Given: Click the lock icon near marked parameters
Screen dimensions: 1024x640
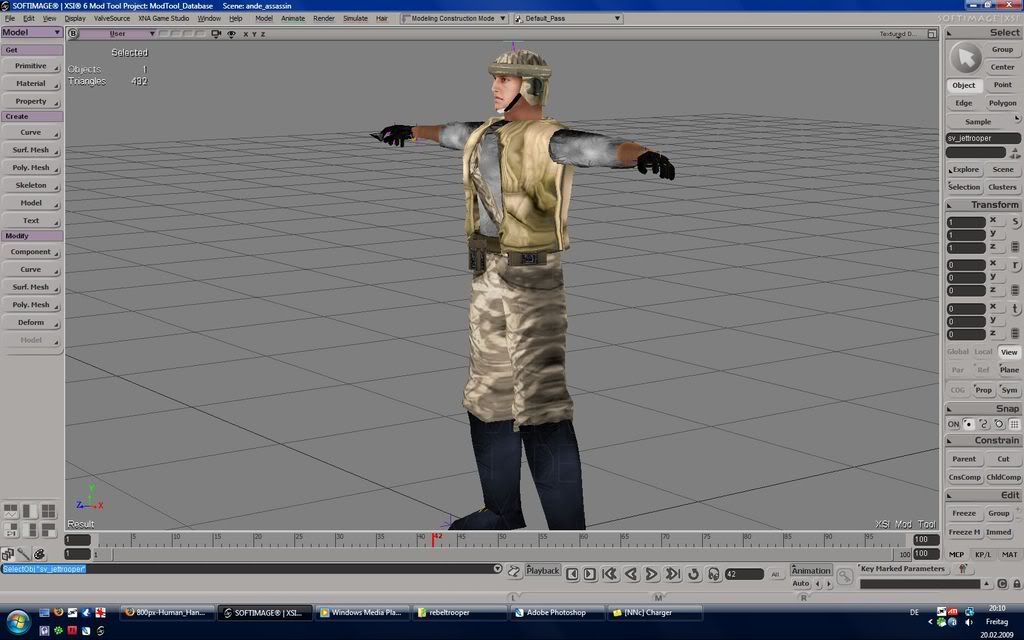Looking at the screenshot, I should 1017,584.
